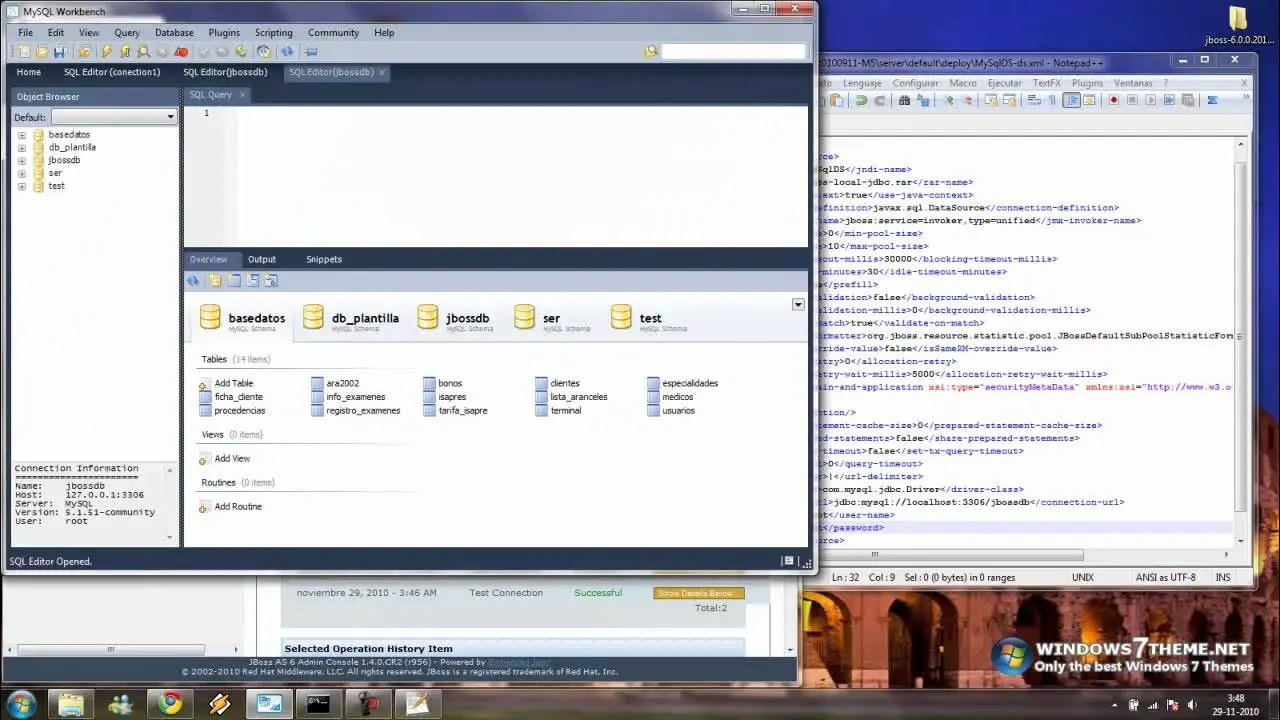Click play macro icon in Notepad++
The height and width of the screenshot is (720, 1280).
1150,100
